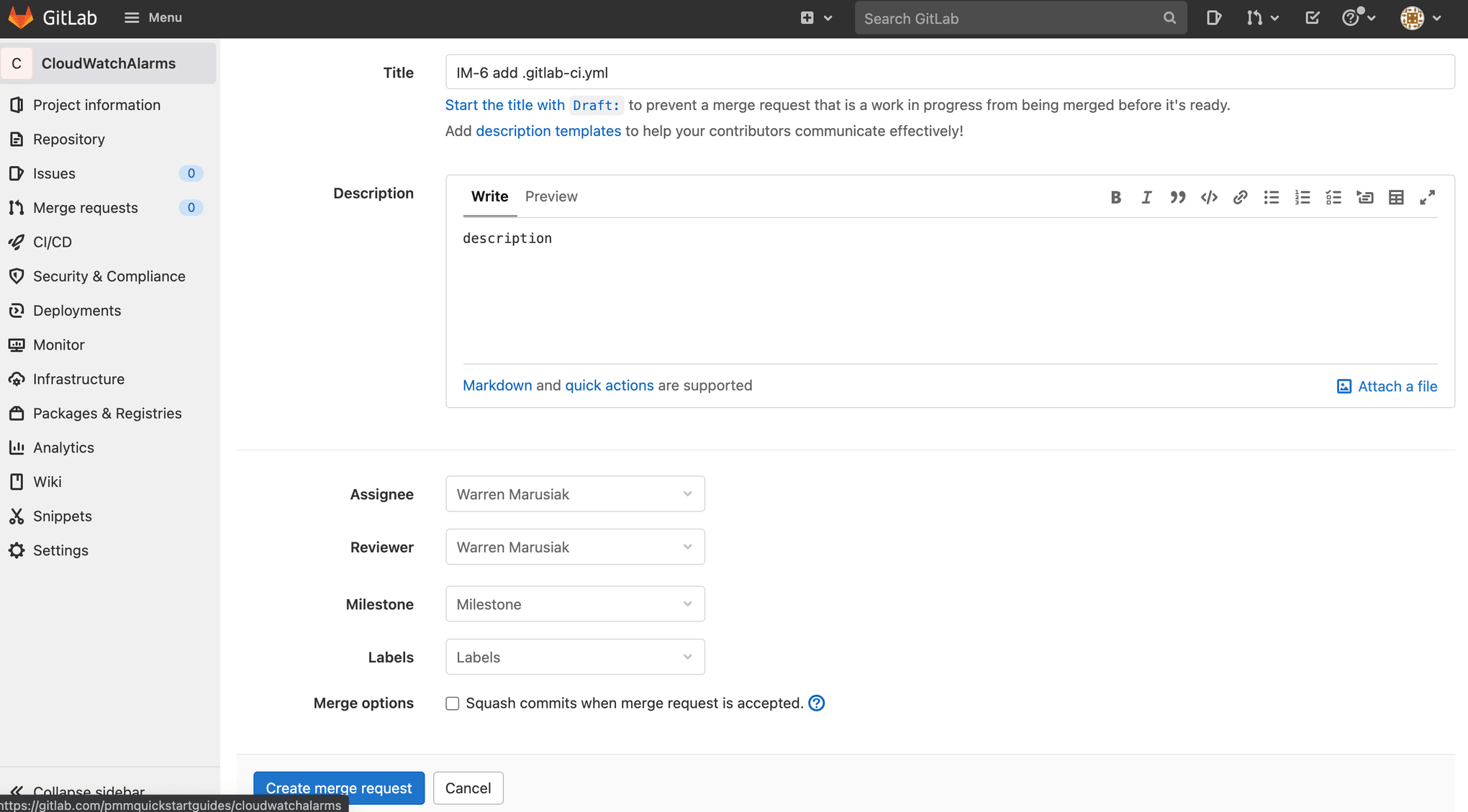Click the Create merge request button
The image size is (1468, 812).
point(338,788)
